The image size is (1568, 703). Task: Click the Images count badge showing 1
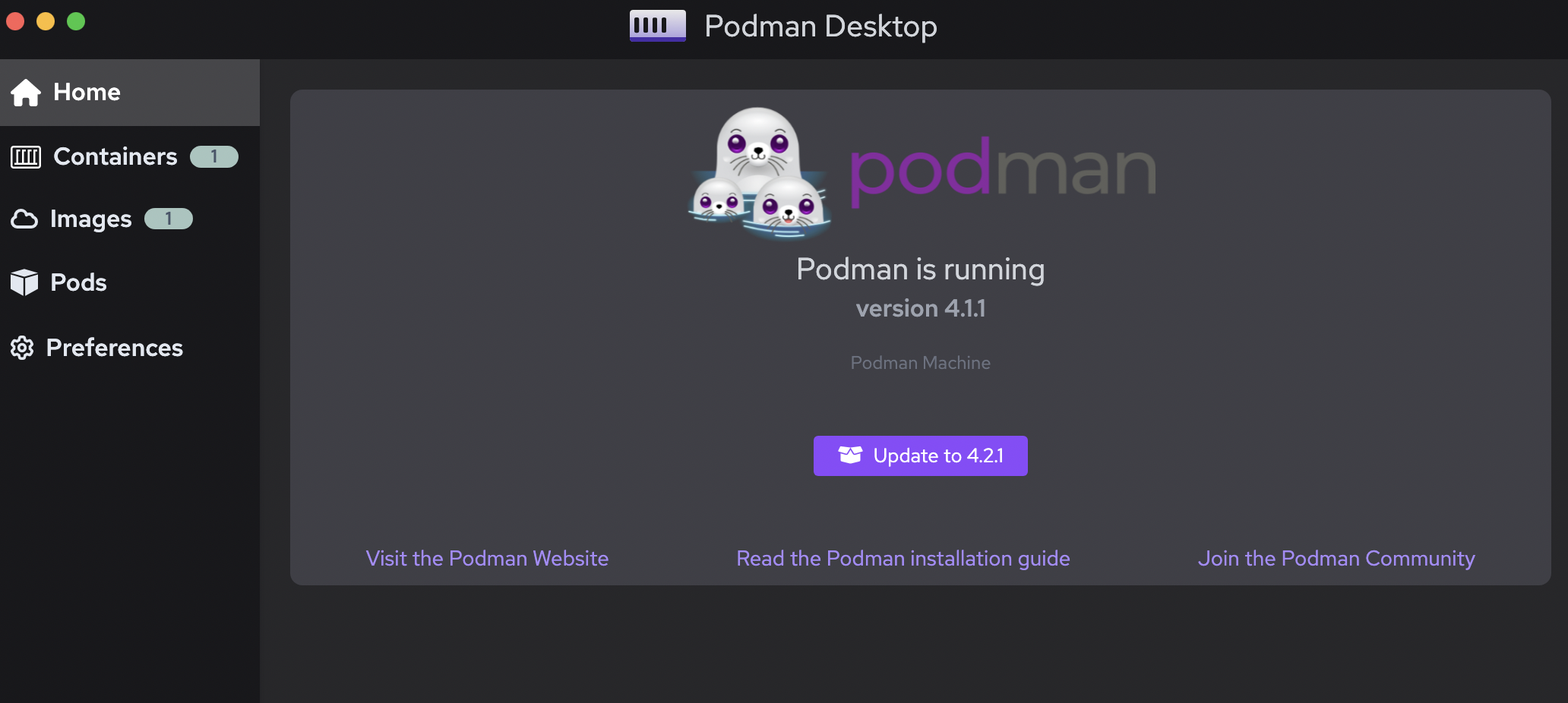(168, 219)
